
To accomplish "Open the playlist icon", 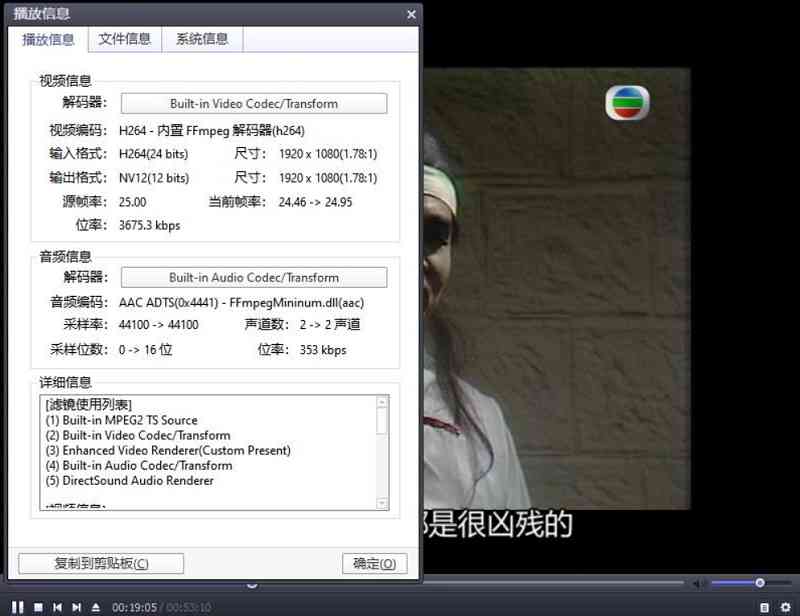I will [764, 607].
